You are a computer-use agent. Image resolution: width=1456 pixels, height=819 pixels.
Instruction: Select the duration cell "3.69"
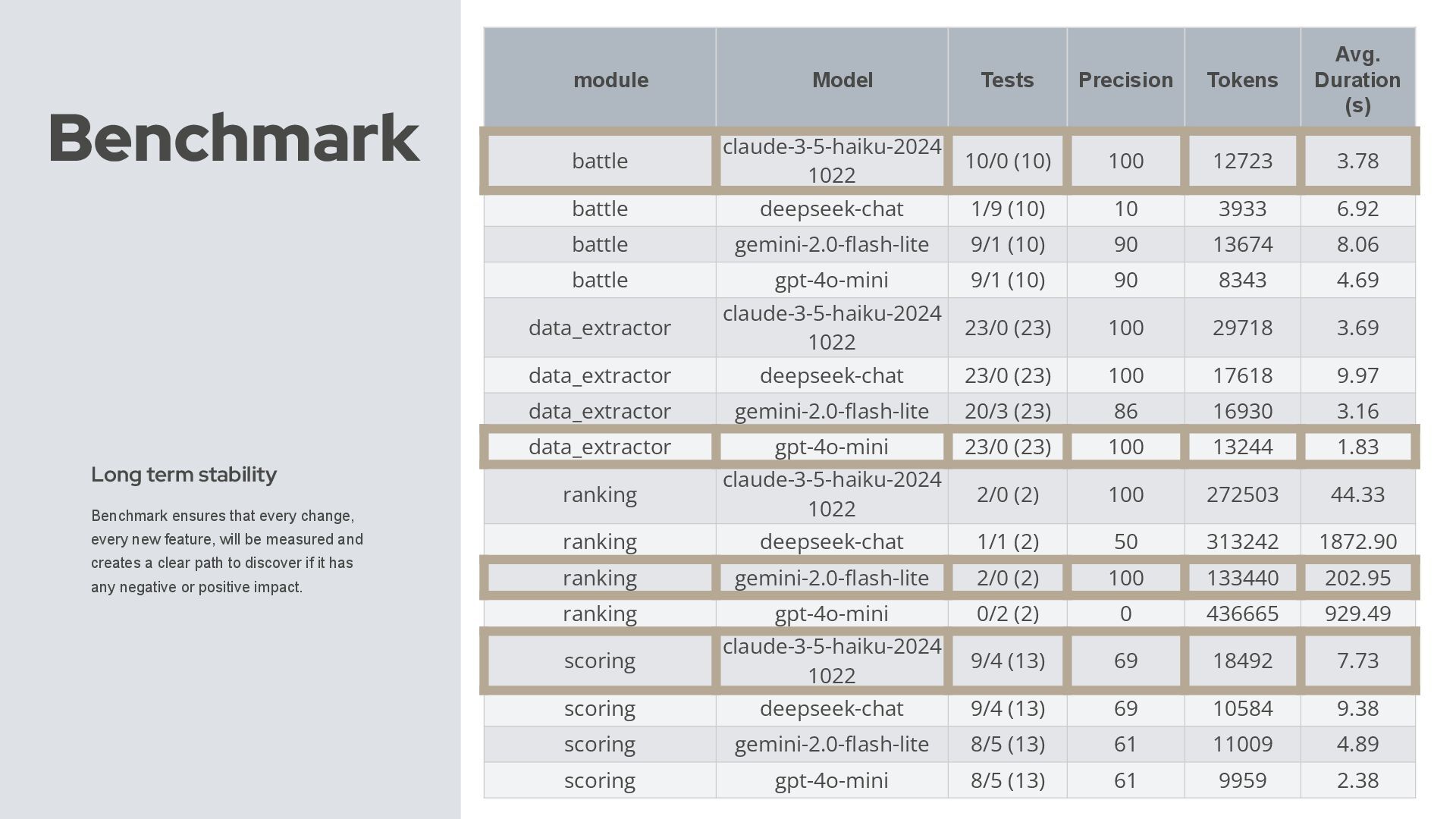[1357, 328]
